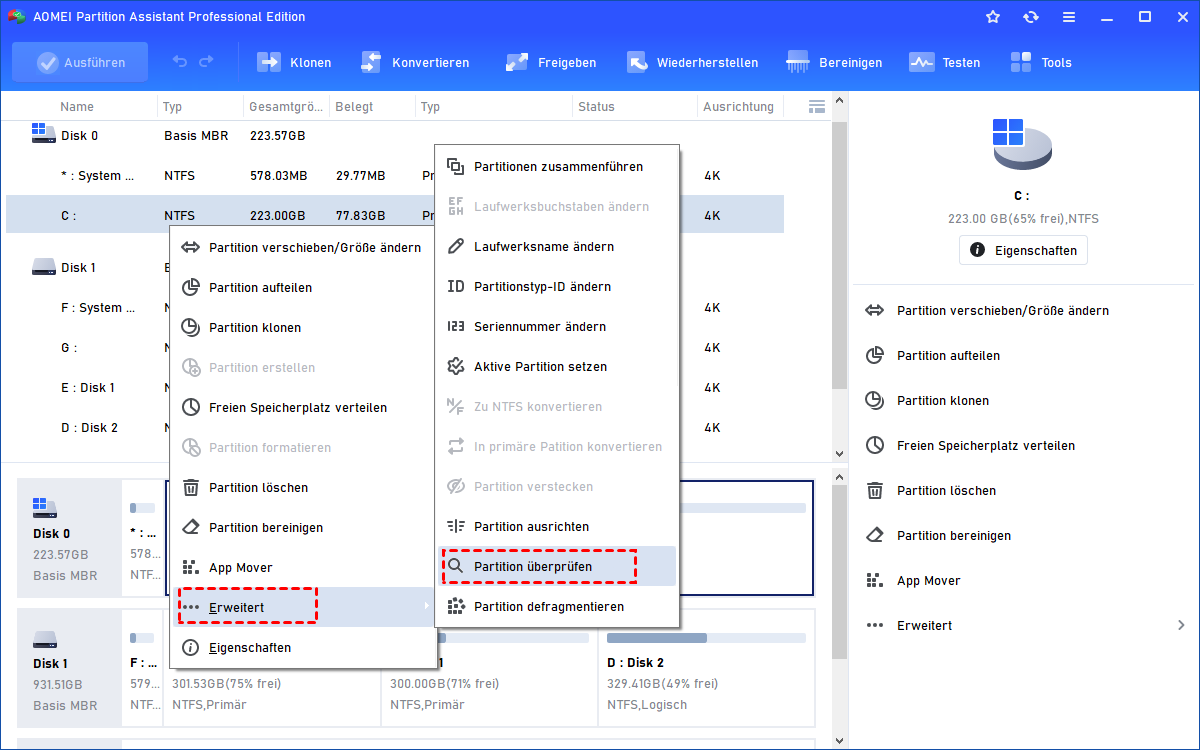Sort by the Belegt column header
The image size is (1200, 750).
356,106
